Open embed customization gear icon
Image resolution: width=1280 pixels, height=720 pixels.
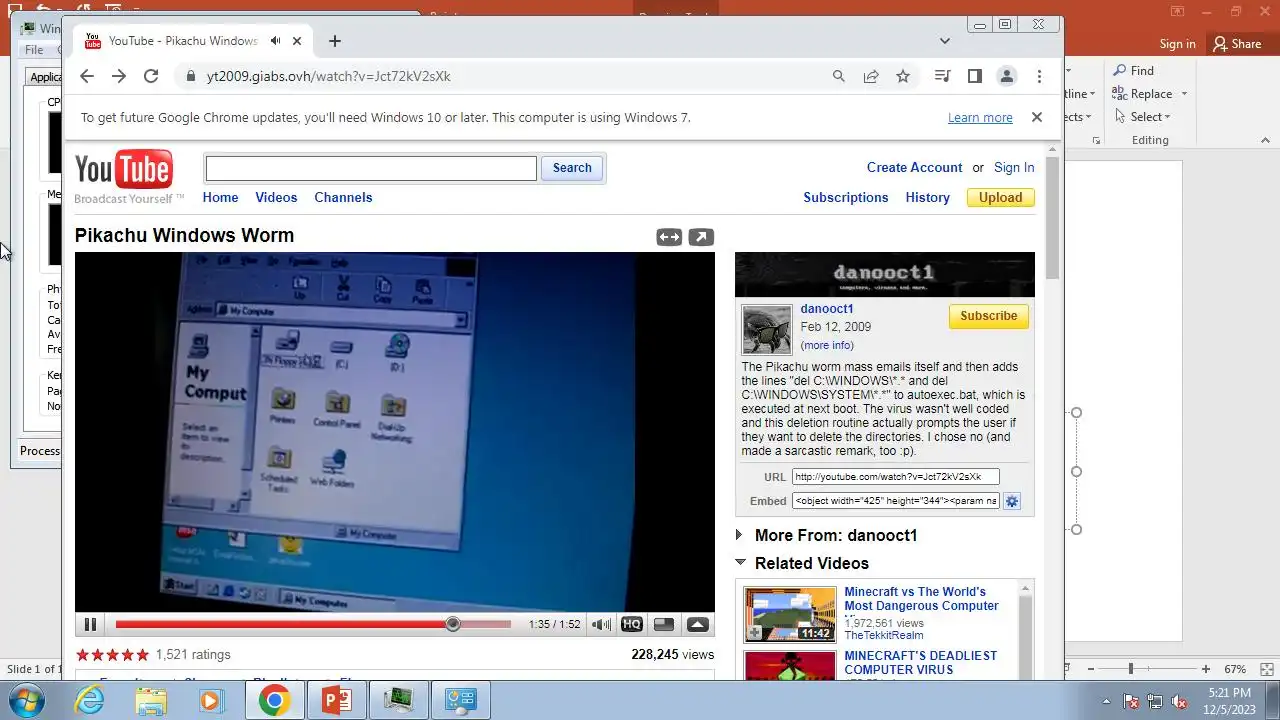pos(1012,501)
